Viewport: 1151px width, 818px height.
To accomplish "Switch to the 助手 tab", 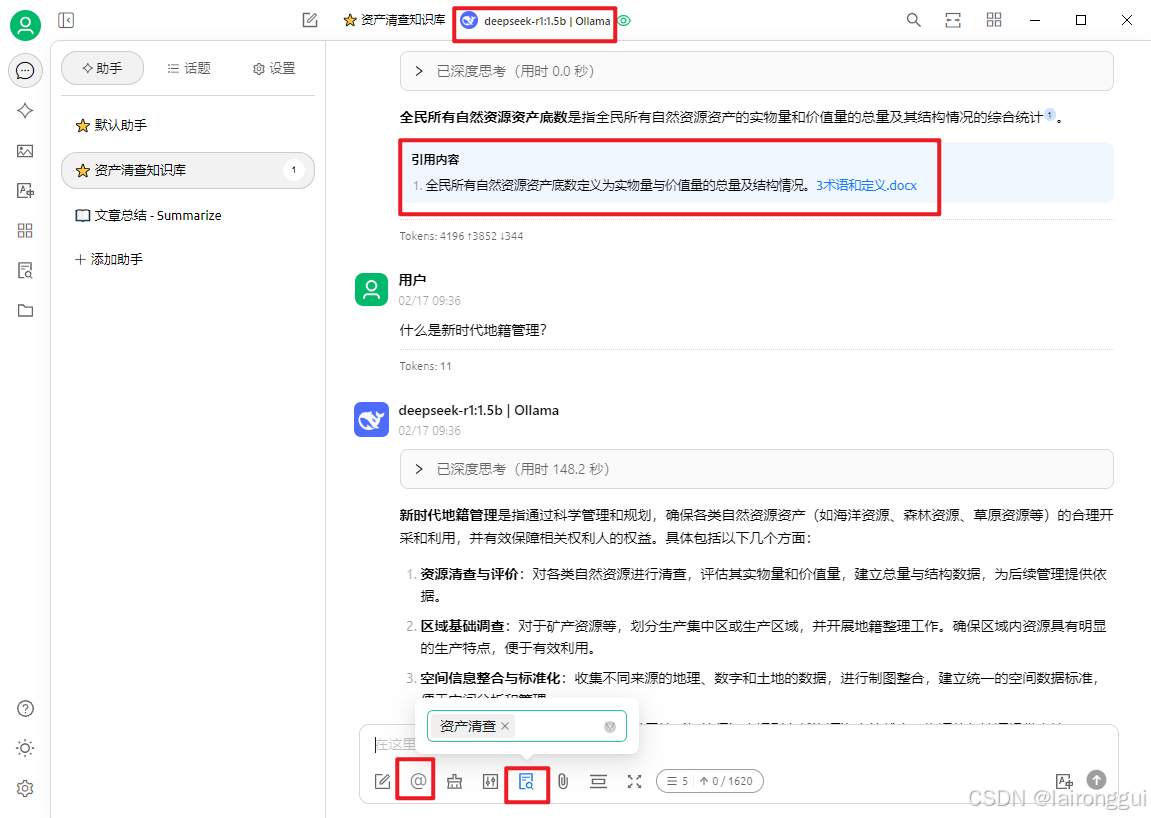I will pos(102,68).
